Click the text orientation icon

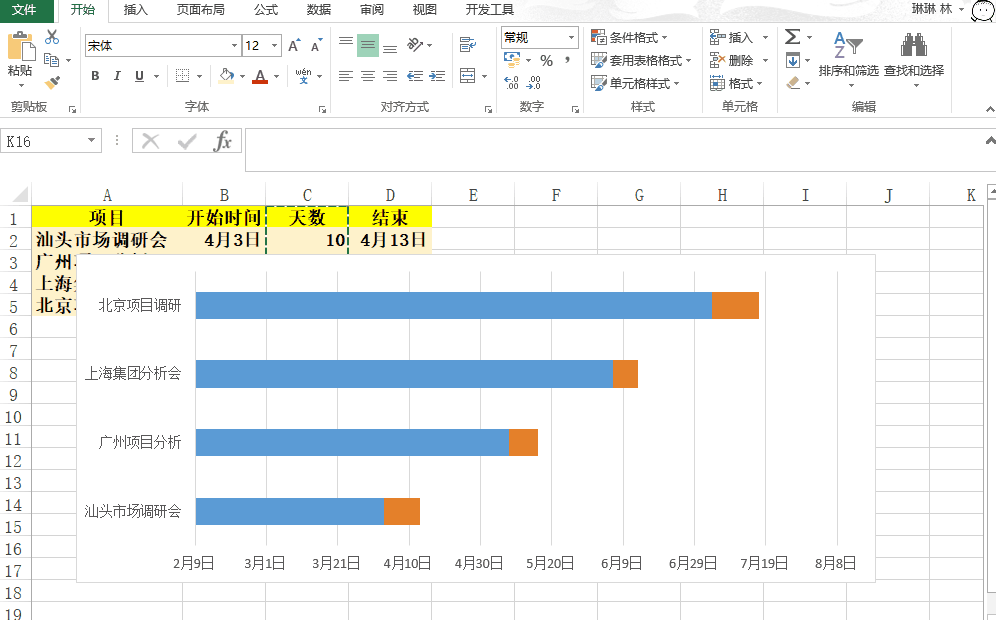pos(415,44)
